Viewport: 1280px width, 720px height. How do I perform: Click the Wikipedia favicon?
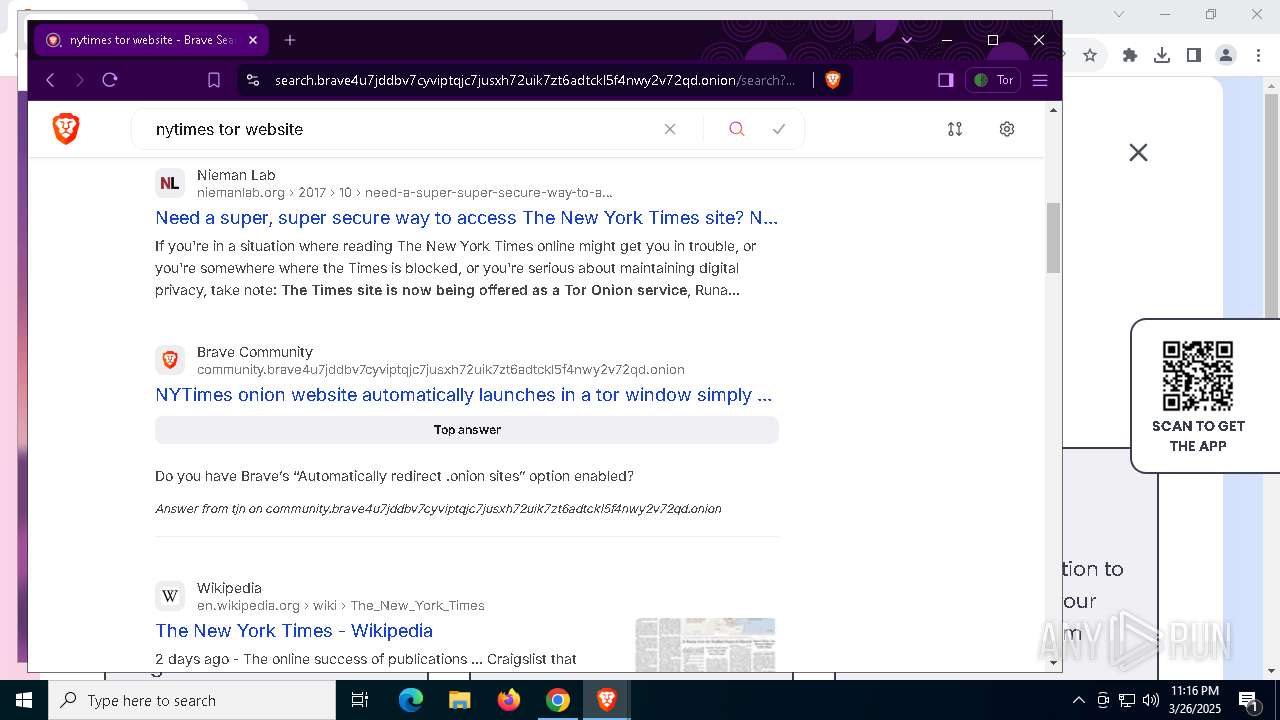(x=170, y=596)
